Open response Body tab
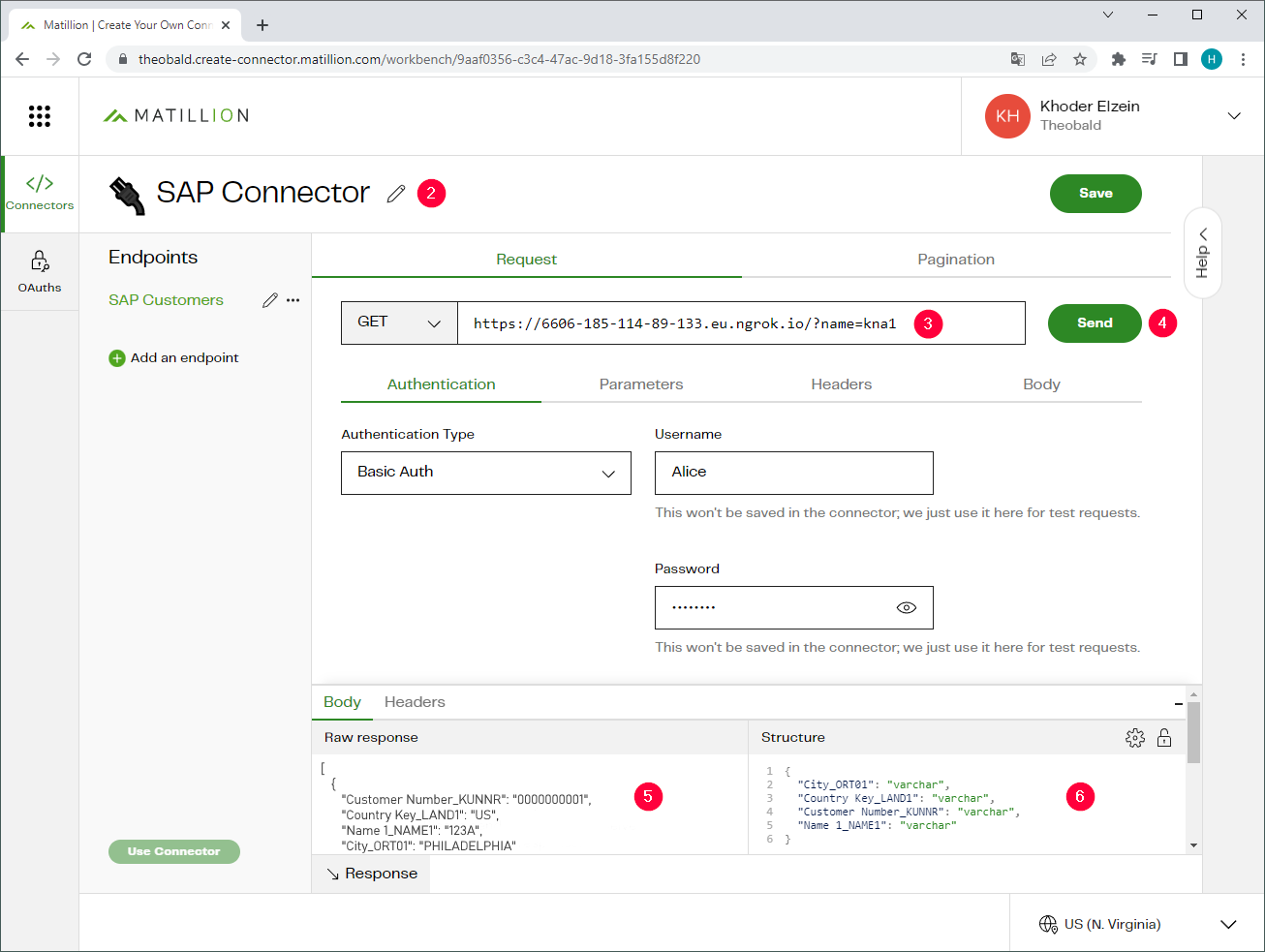Viewport: 1265px width, 952px height. tap(342, 702)
